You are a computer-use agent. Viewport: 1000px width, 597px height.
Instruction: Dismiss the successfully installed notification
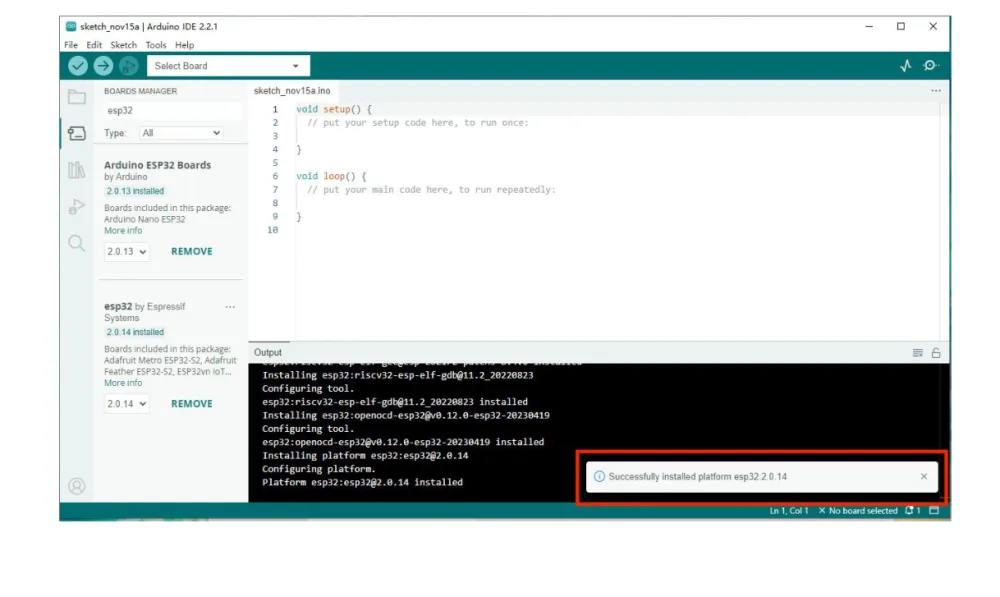pyautogui.click(x=923, y=476)
